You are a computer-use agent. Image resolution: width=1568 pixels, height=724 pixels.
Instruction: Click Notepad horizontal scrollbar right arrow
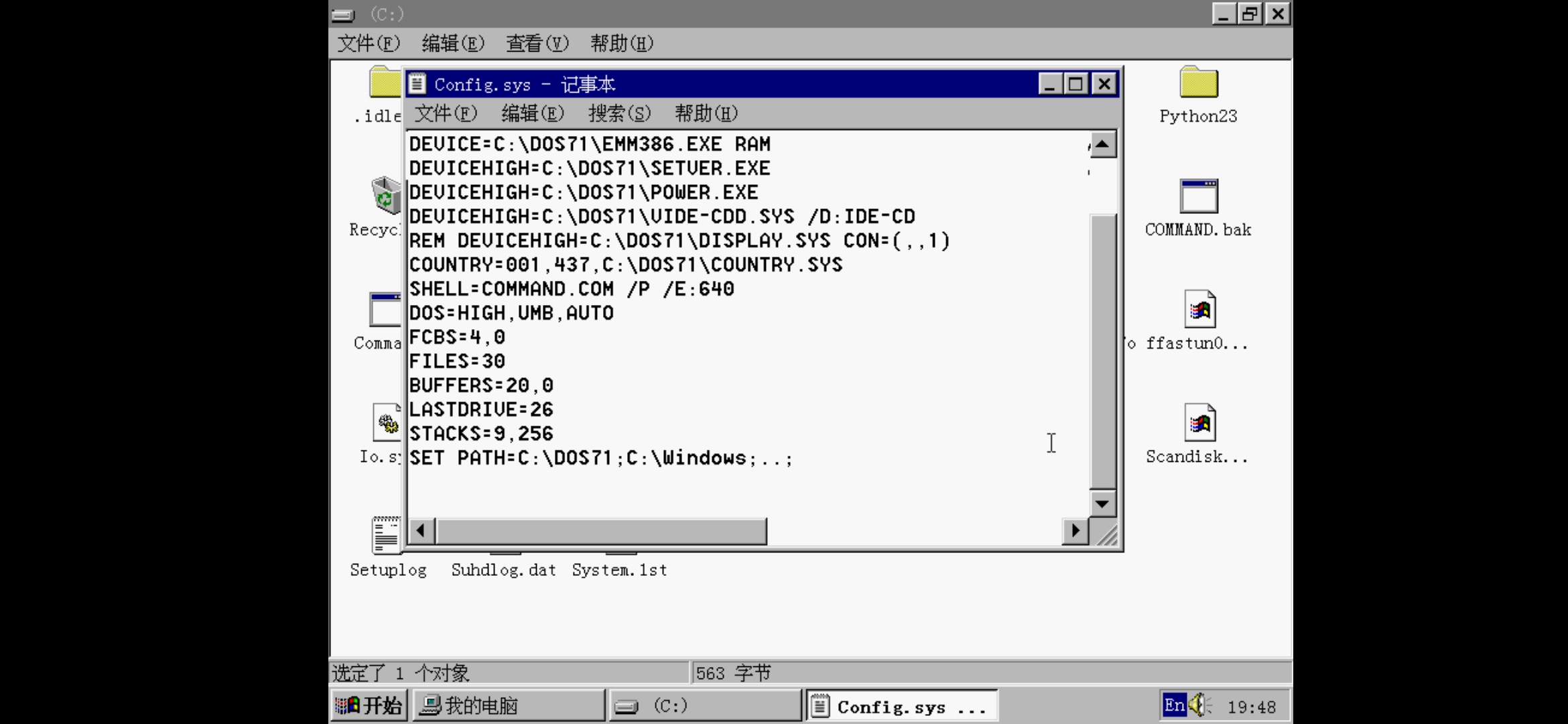[x=1075, y=531]
